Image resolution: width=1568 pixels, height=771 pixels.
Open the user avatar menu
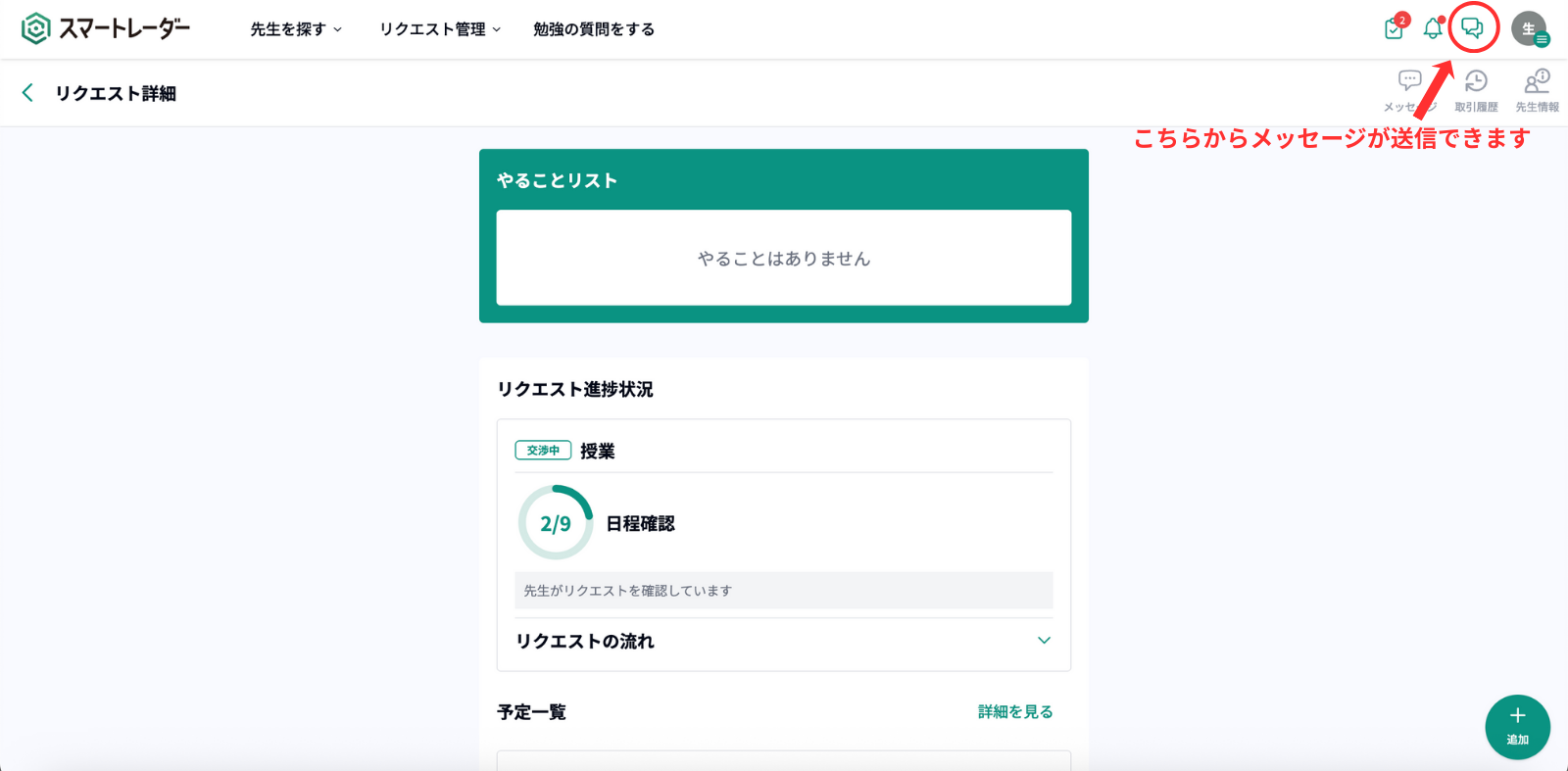[1529, 29]
